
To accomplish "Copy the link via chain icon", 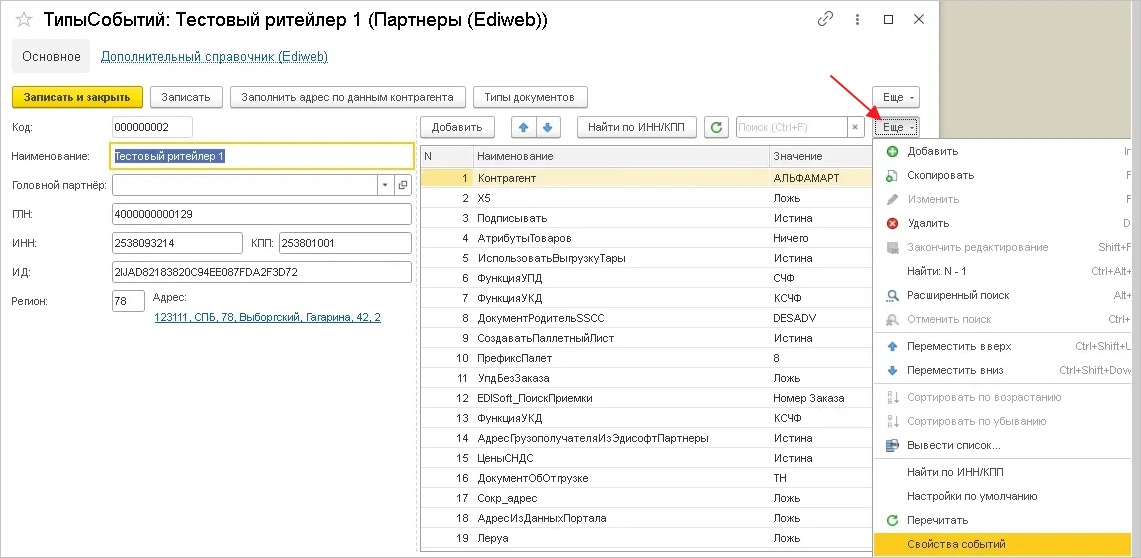I will click(825, 19).
